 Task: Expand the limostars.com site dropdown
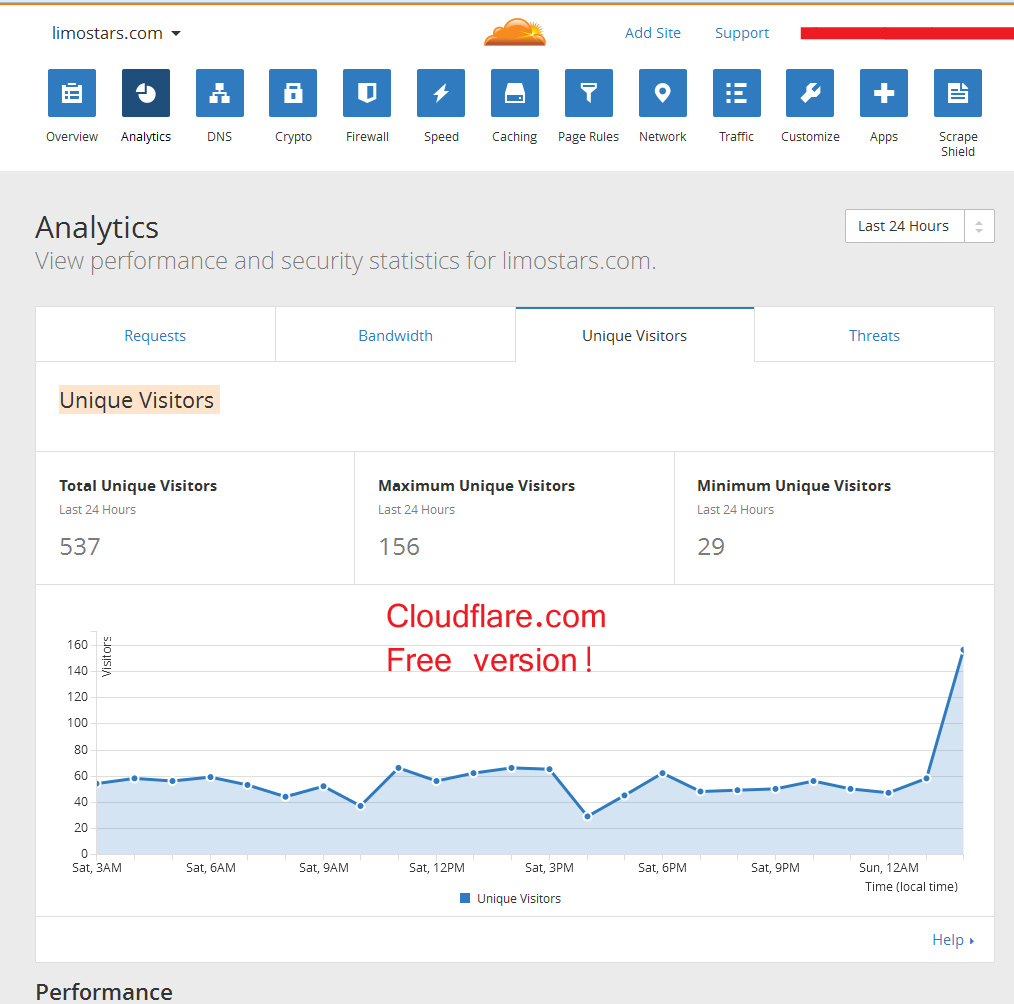116,33
